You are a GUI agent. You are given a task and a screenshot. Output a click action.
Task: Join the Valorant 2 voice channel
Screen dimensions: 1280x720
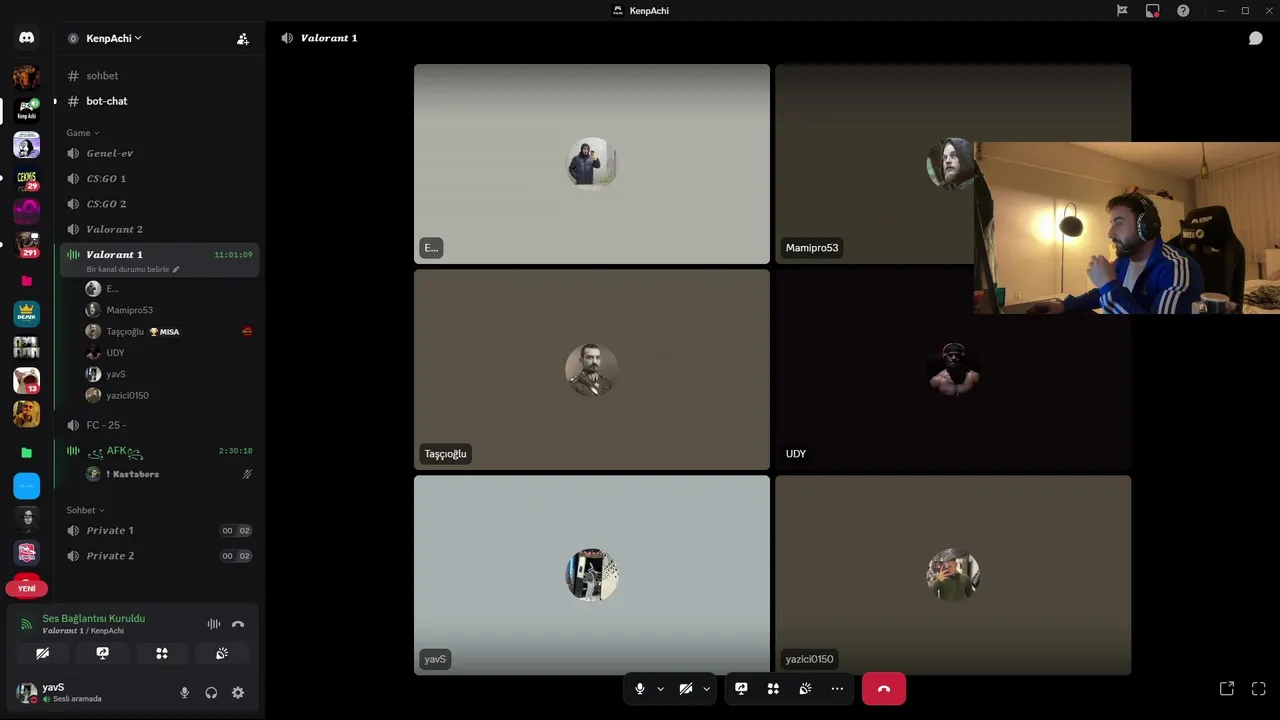click(160, 229)
